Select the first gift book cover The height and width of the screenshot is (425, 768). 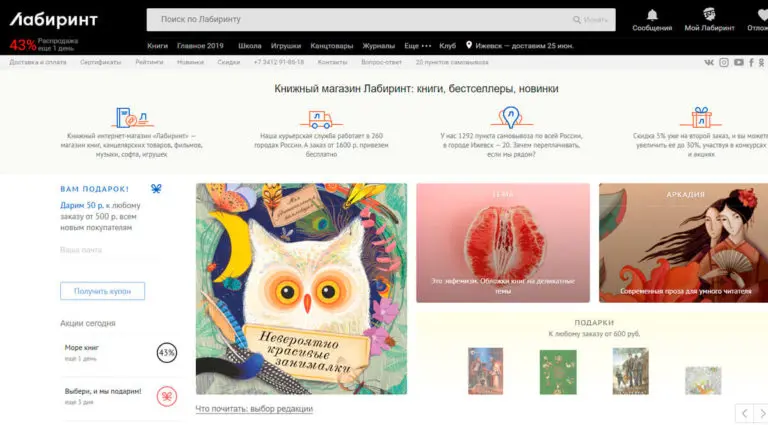pos(485,371)
